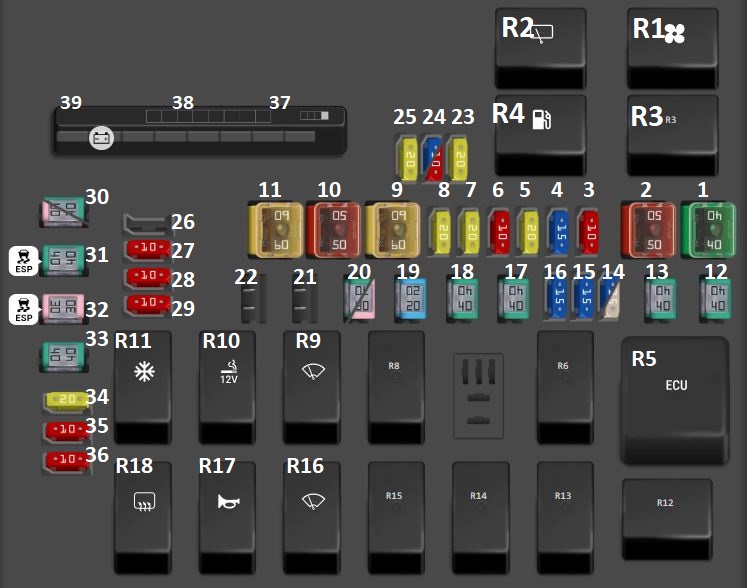
Task: Select the yellow 20A fuse number 34
Action: (x=66, y=400)
